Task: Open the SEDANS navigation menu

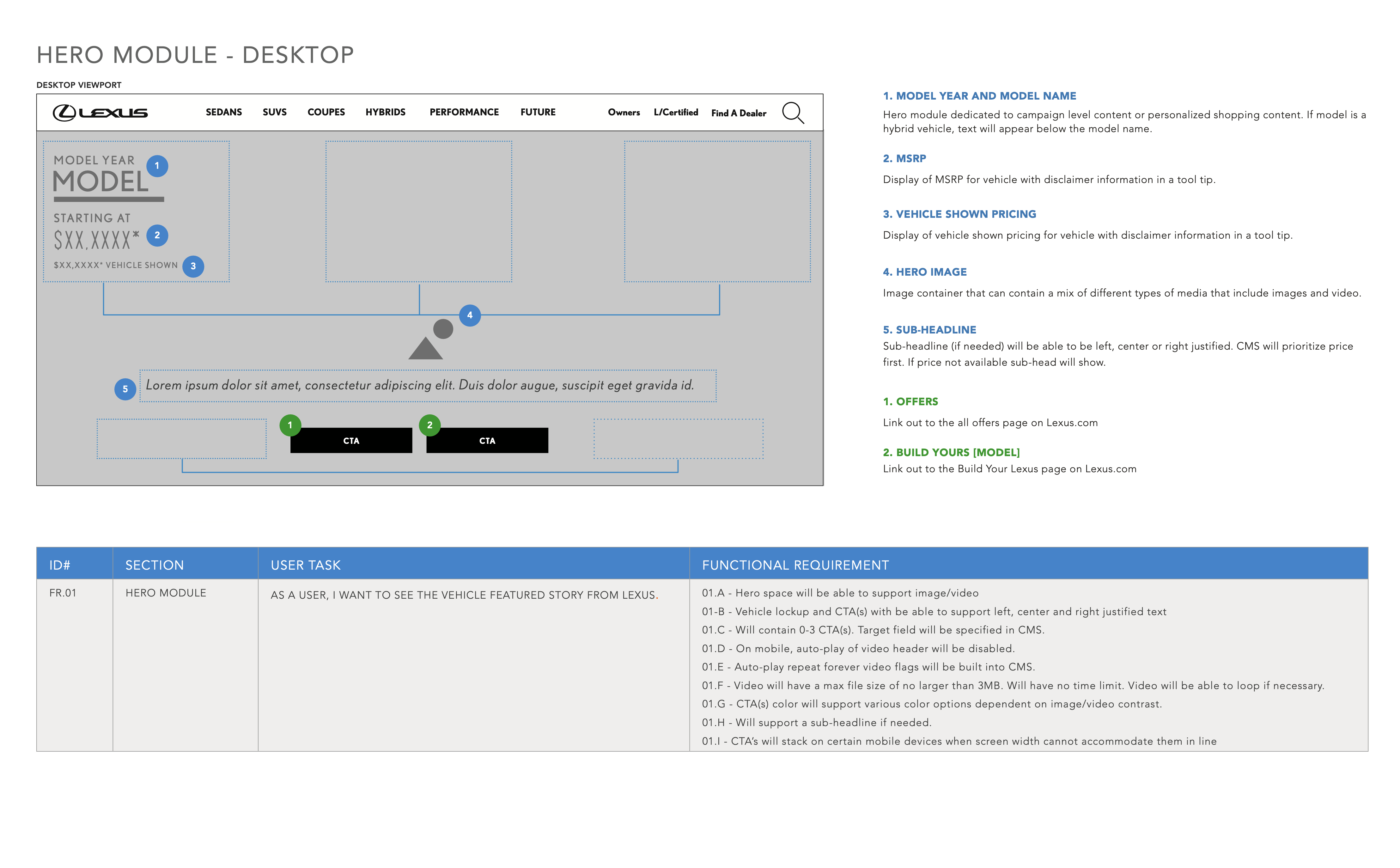Action: (224, 113)
